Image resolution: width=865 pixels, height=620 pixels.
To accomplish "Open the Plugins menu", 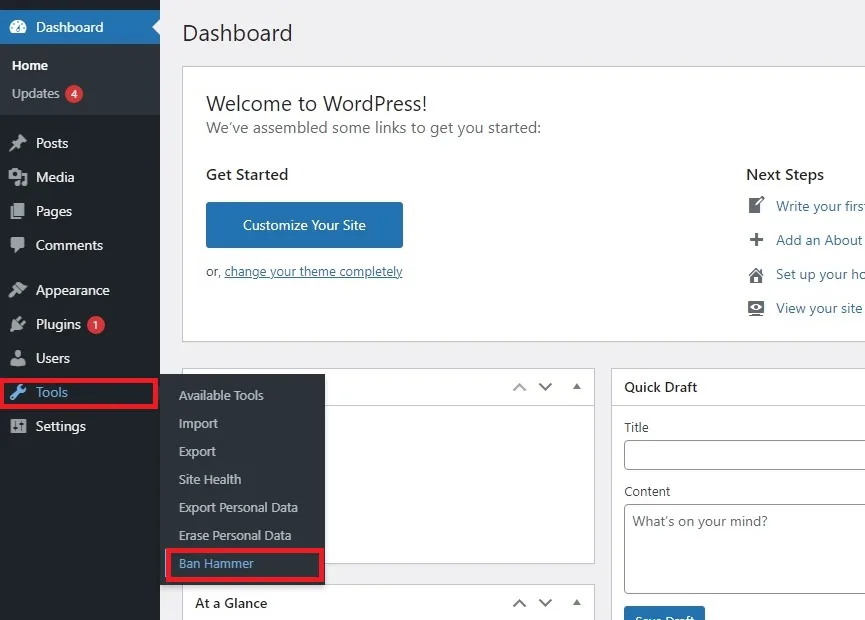I will [x=80, y=324].
